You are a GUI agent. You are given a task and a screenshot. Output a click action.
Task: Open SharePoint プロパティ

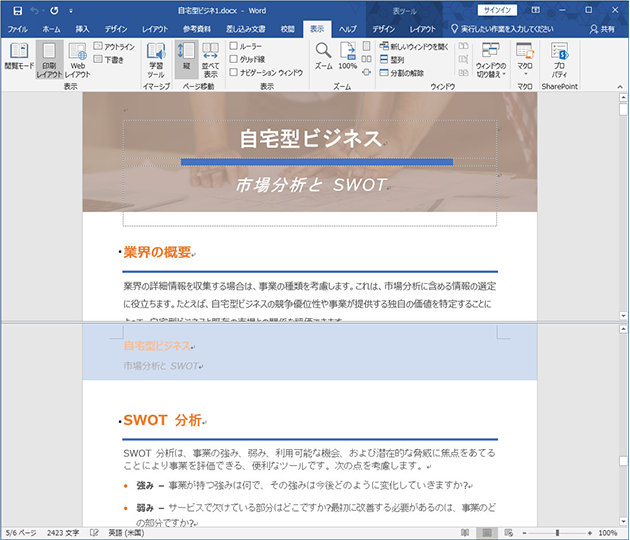pyautogui.click(x=559, y=59)
